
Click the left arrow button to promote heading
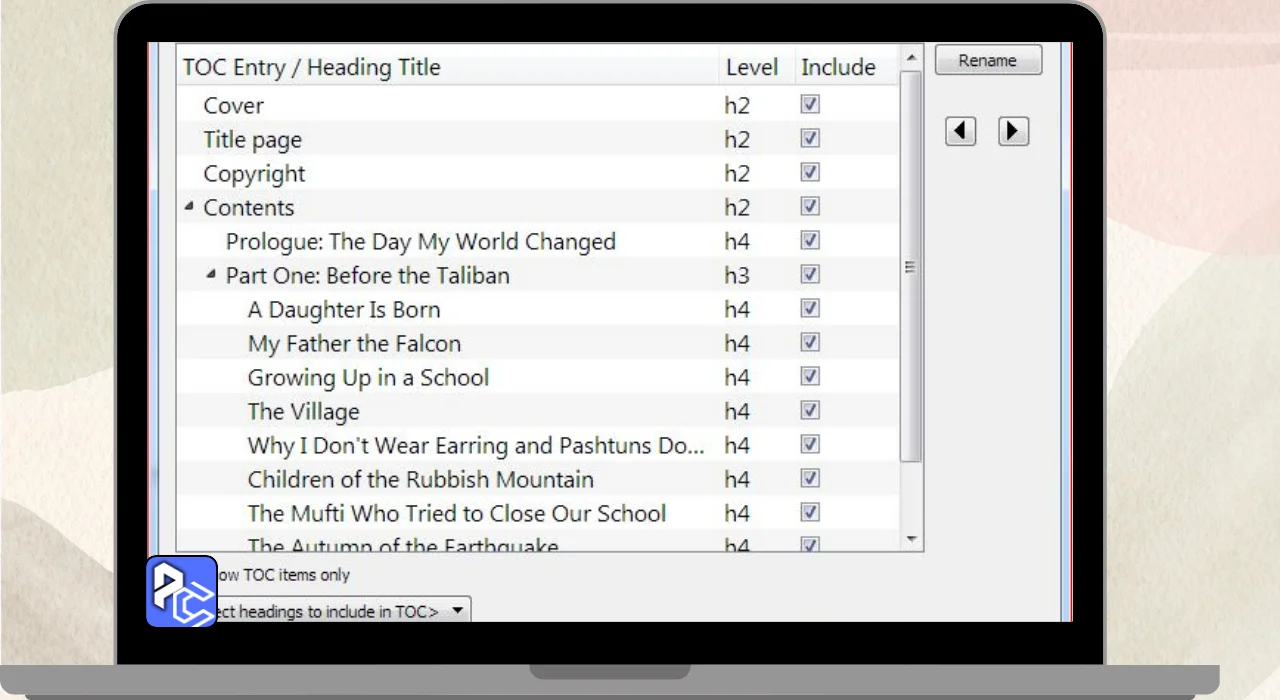click(960, 131)
